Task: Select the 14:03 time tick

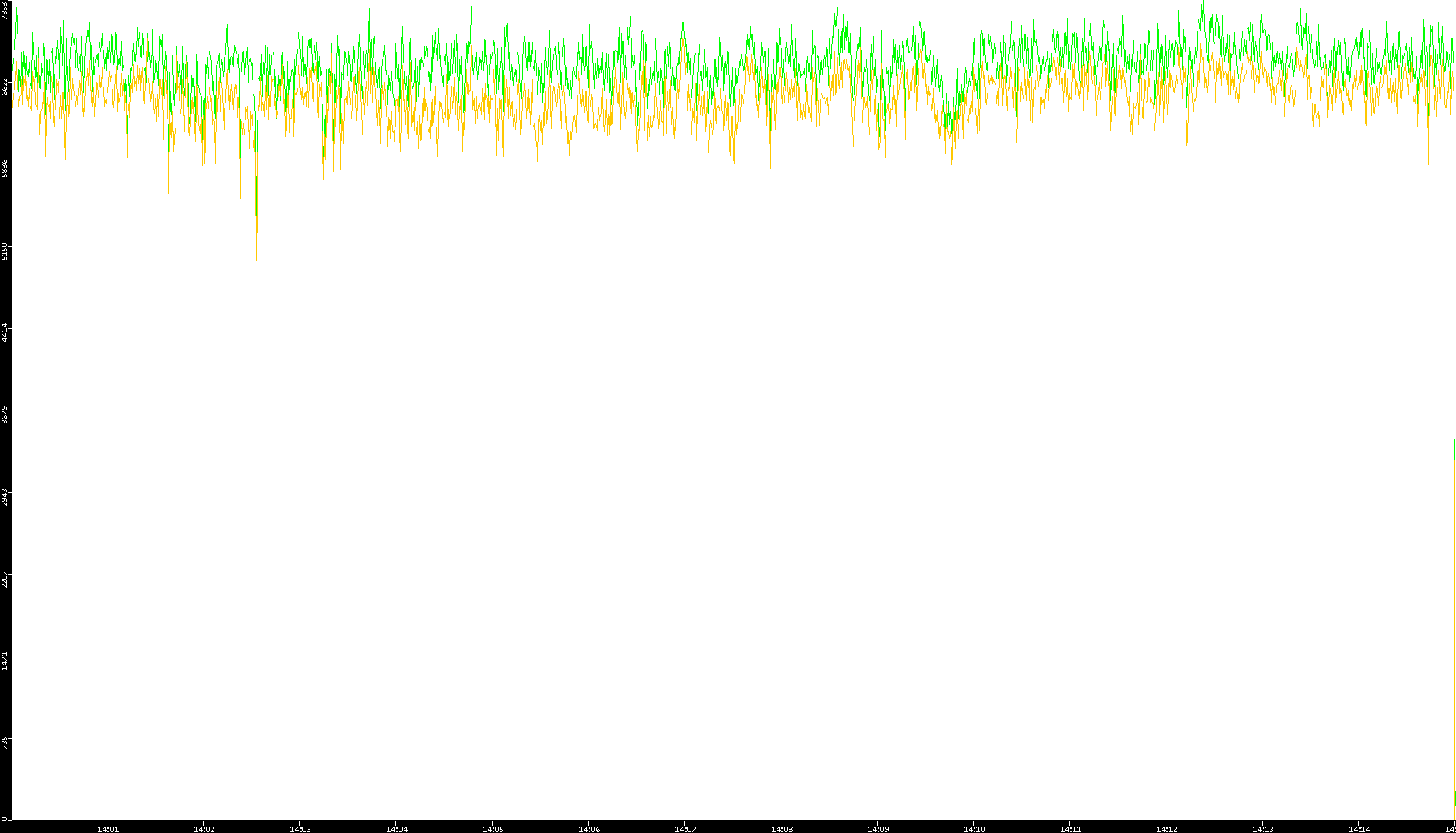Action: 300,829
